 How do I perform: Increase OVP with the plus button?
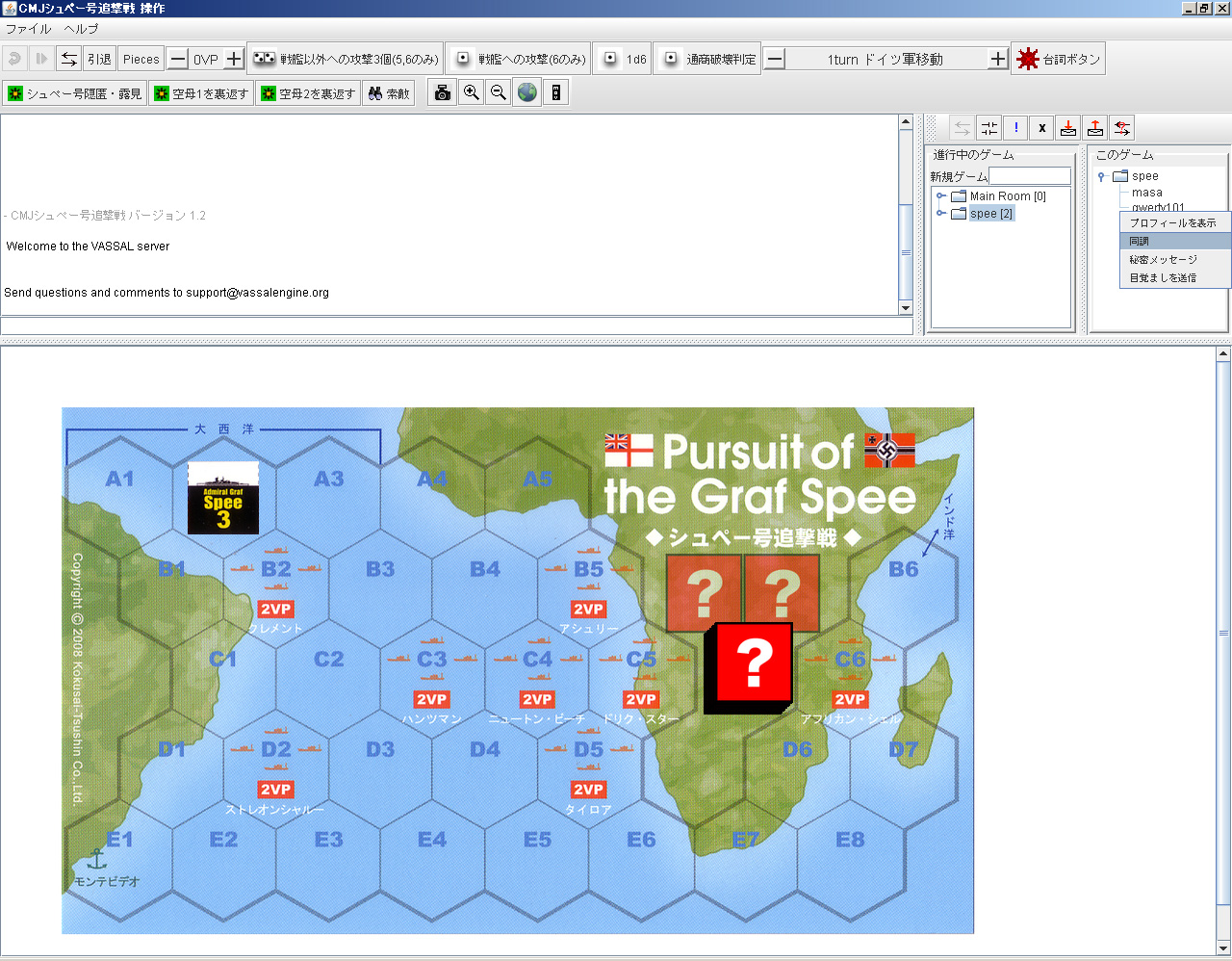click(x=234, y=59)
